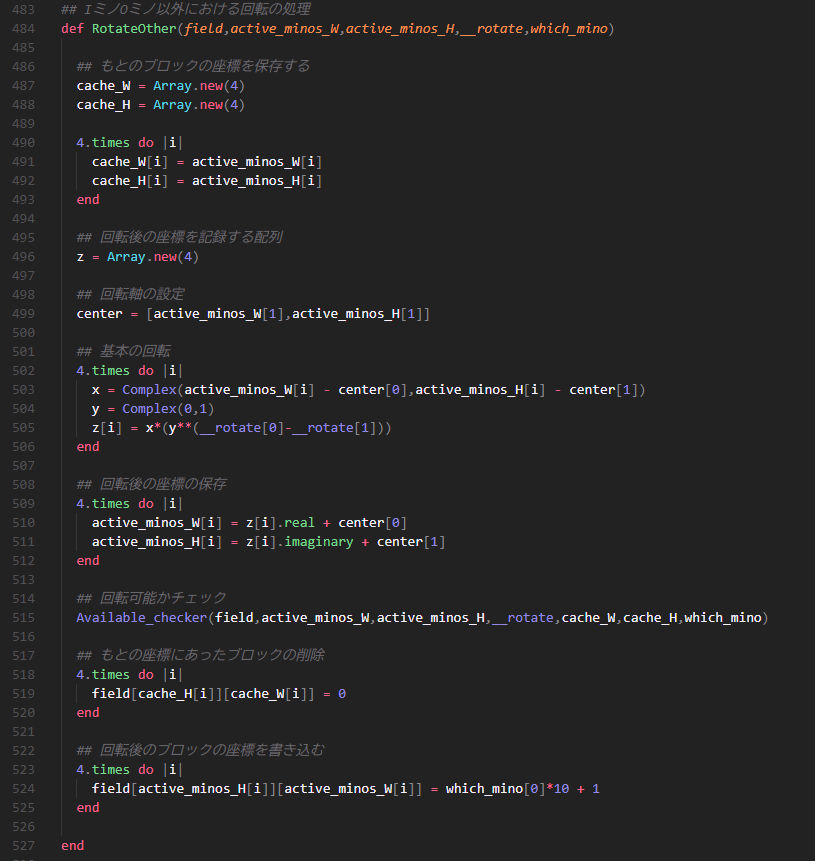
Task: Click Available_checker on line 515
Action: (142, 618)
